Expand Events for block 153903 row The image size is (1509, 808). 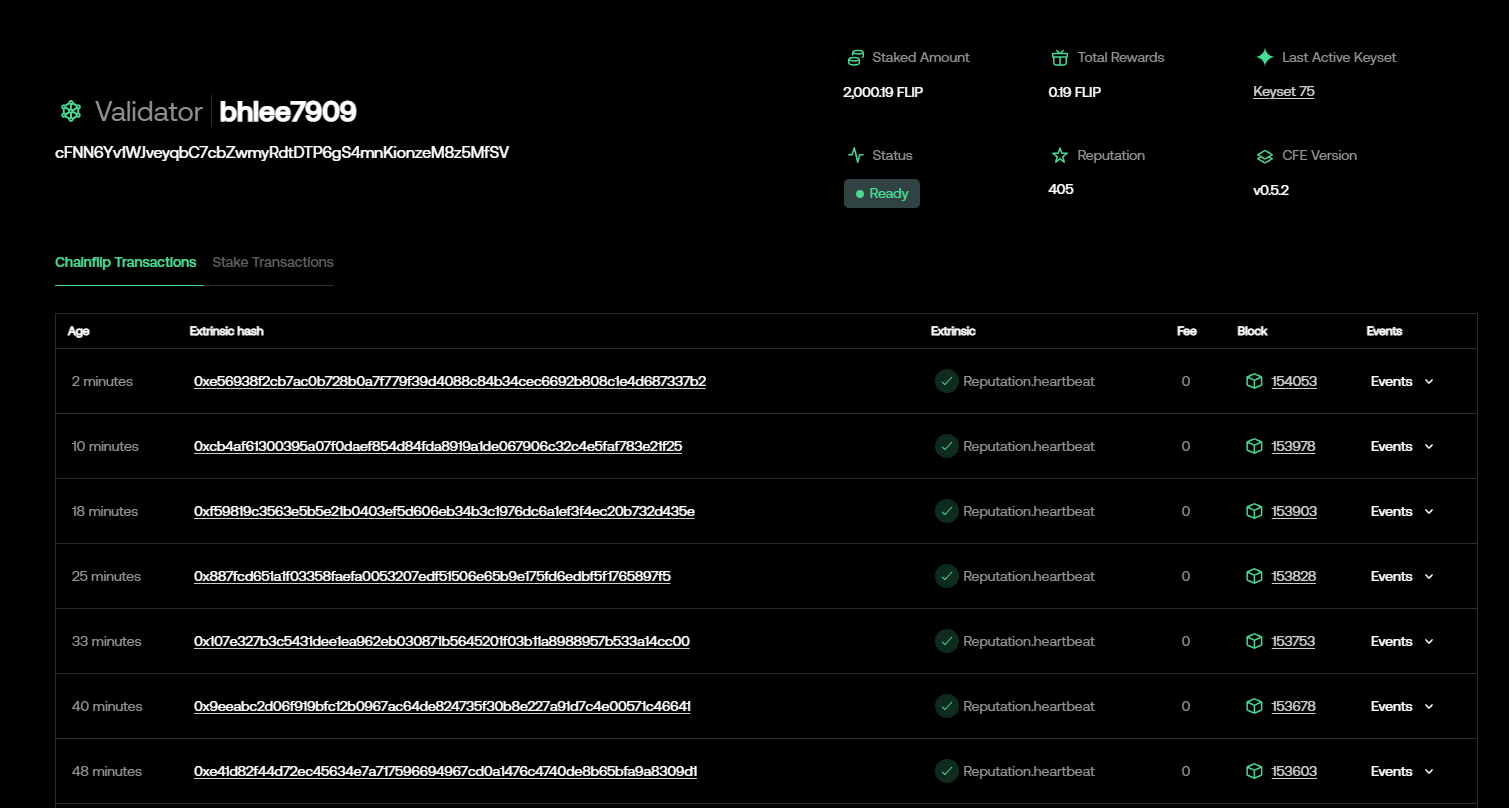tap(1402, 511)
